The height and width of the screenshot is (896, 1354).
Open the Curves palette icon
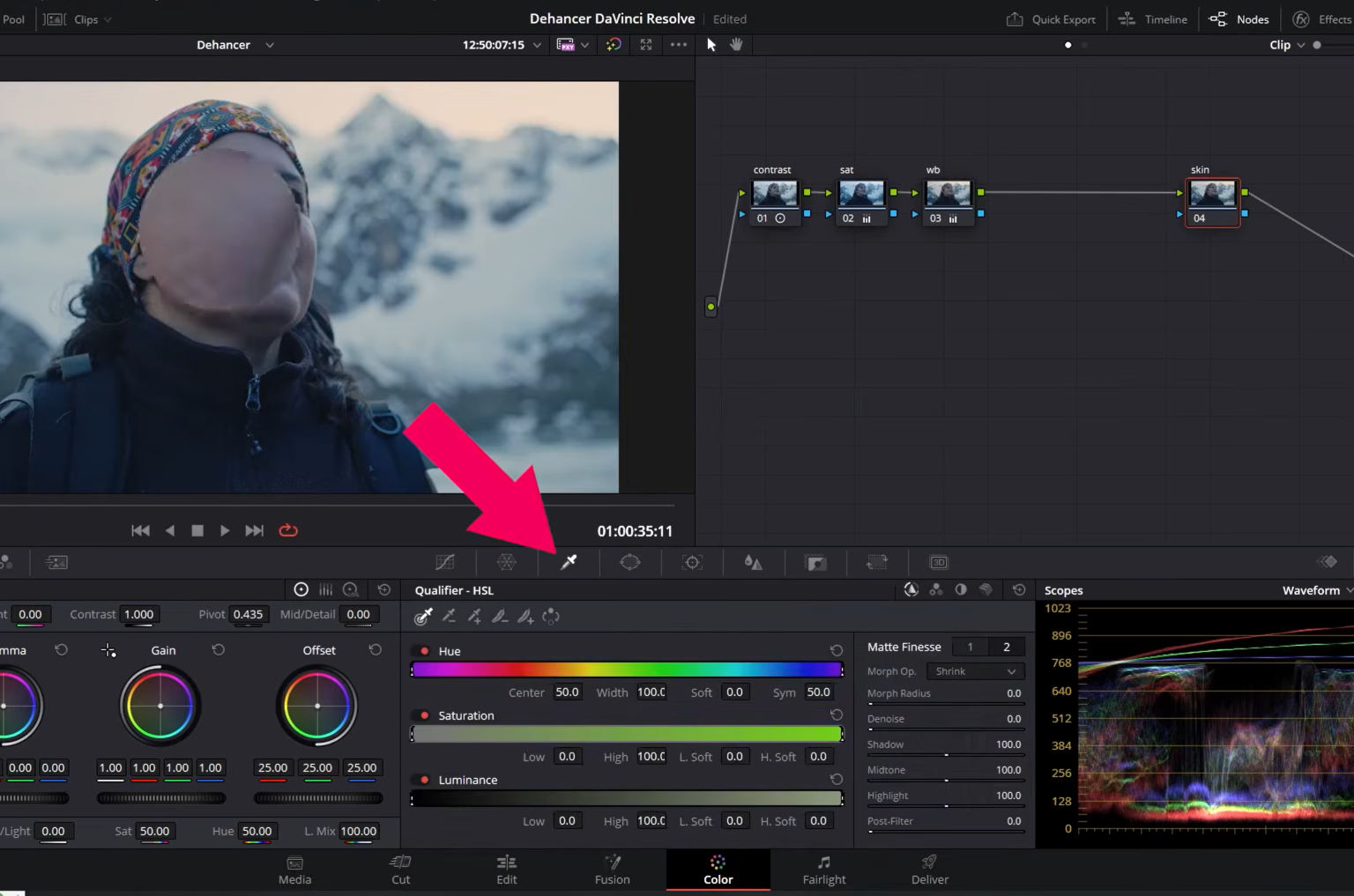445,562
